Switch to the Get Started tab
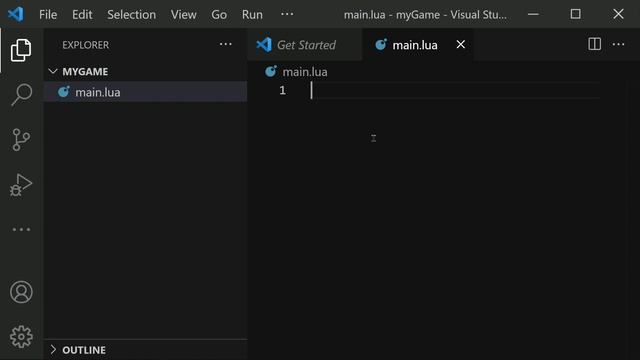 [304, 44]
